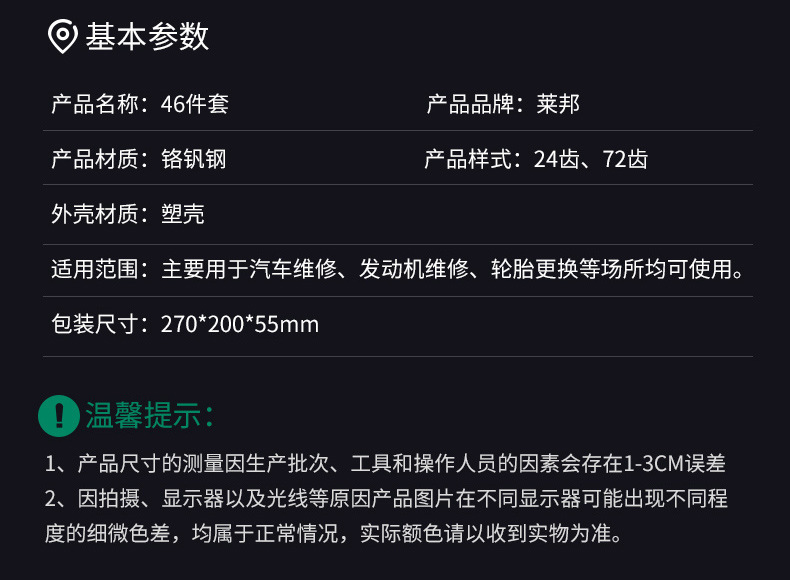790x580 pixels.
Task: Select the brand name 莱邦
Action: [x=558, y=103]
